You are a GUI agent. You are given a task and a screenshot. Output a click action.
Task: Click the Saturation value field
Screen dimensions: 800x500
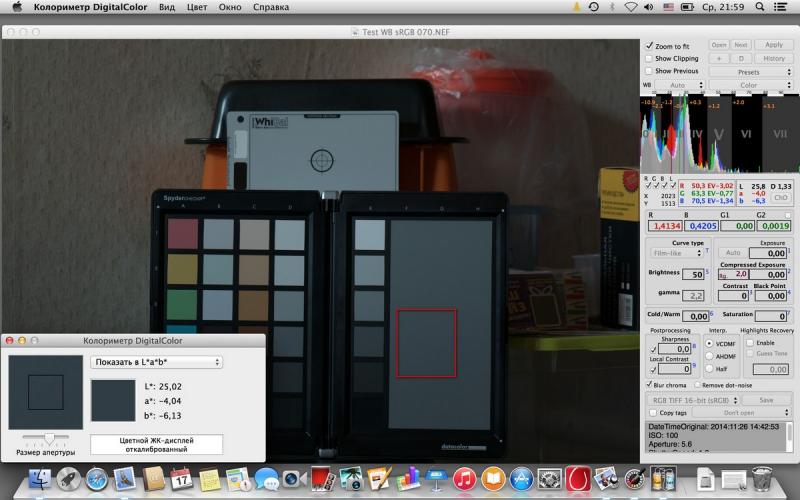(771, 316)
